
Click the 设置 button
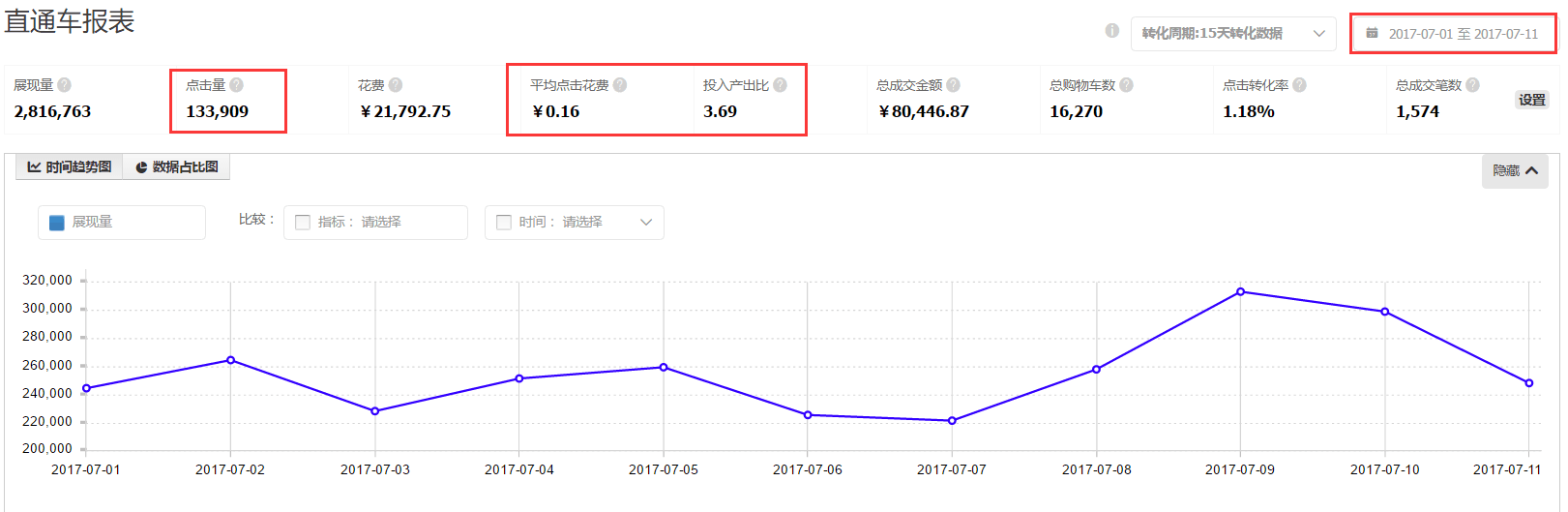(x=1531, y=100)
